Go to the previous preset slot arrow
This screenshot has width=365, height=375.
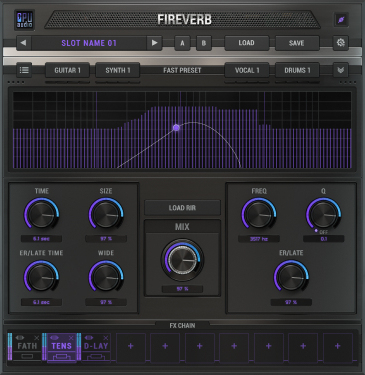point(24,43)
